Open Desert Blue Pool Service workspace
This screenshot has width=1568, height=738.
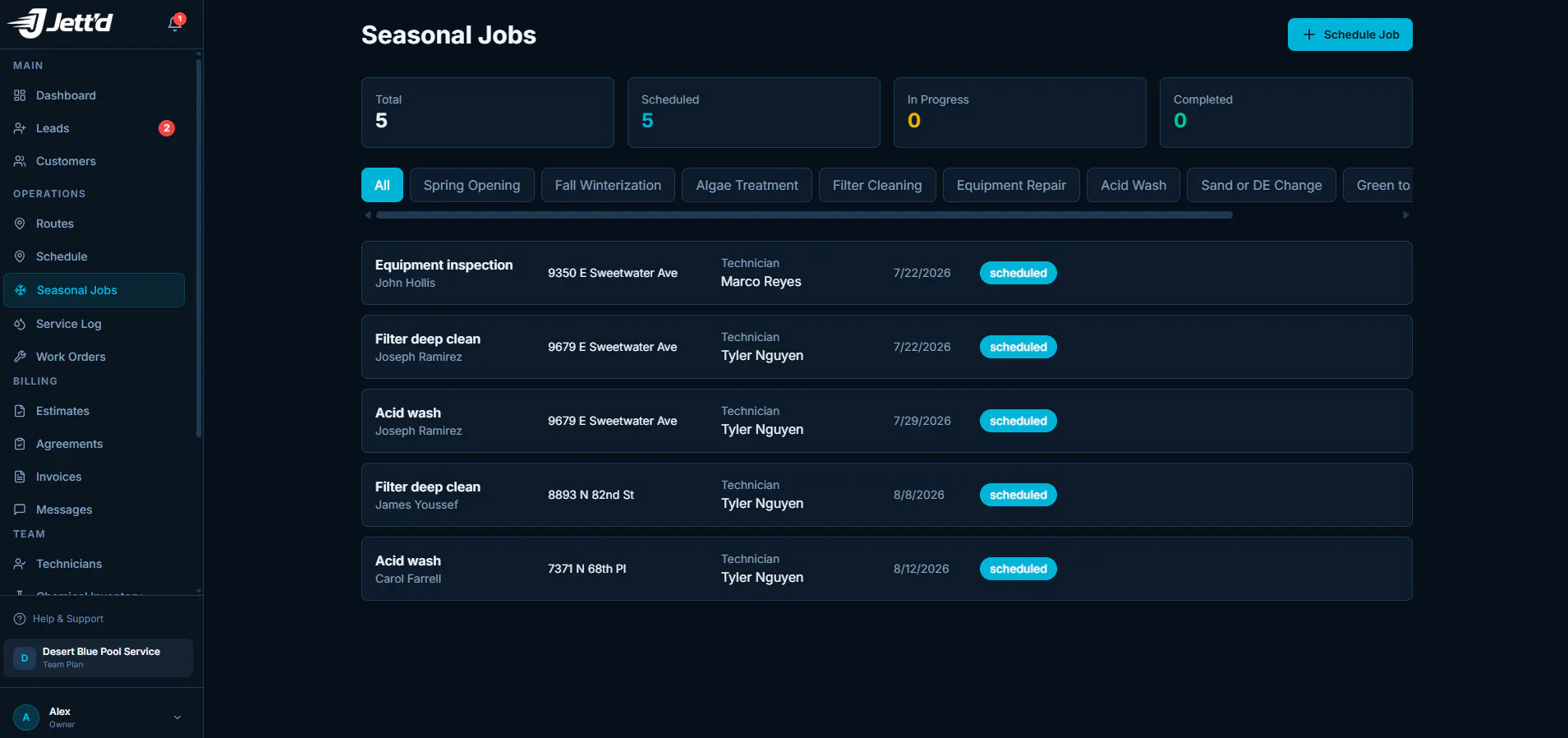pyautogui.click(x=98, y=658)
